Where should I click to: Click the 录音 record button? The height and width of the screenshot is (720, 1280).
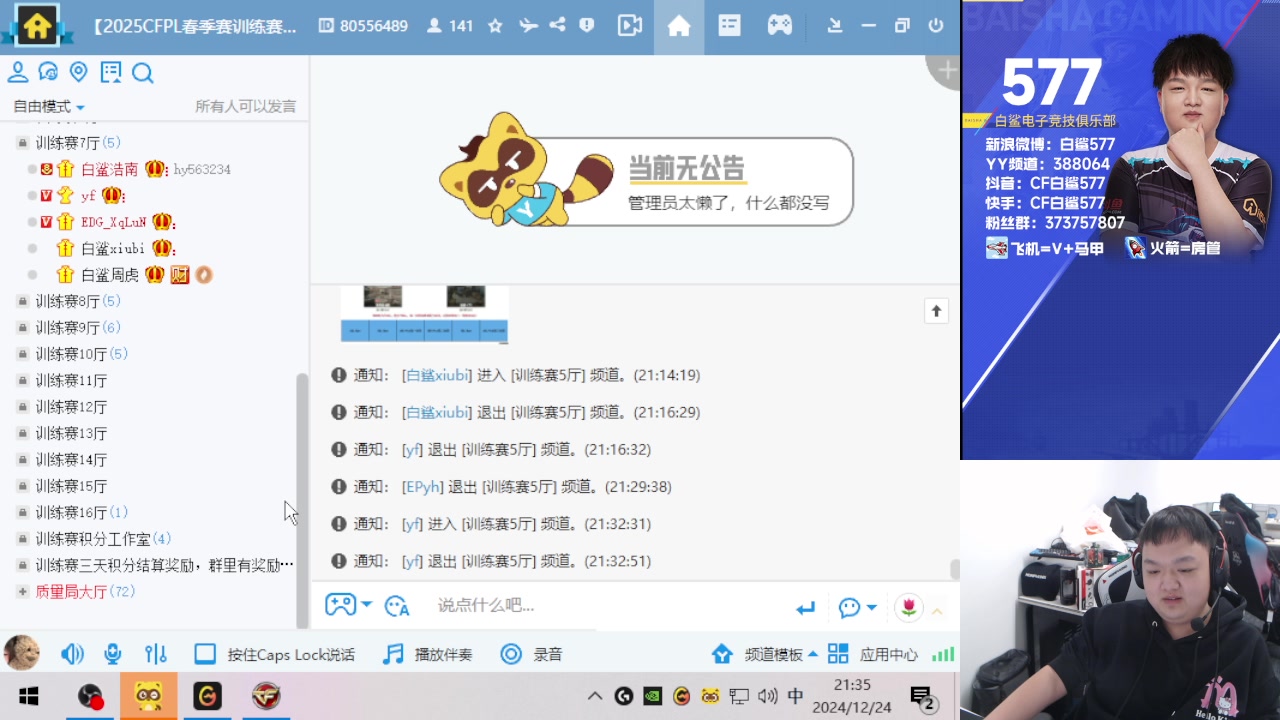[532, 655]
